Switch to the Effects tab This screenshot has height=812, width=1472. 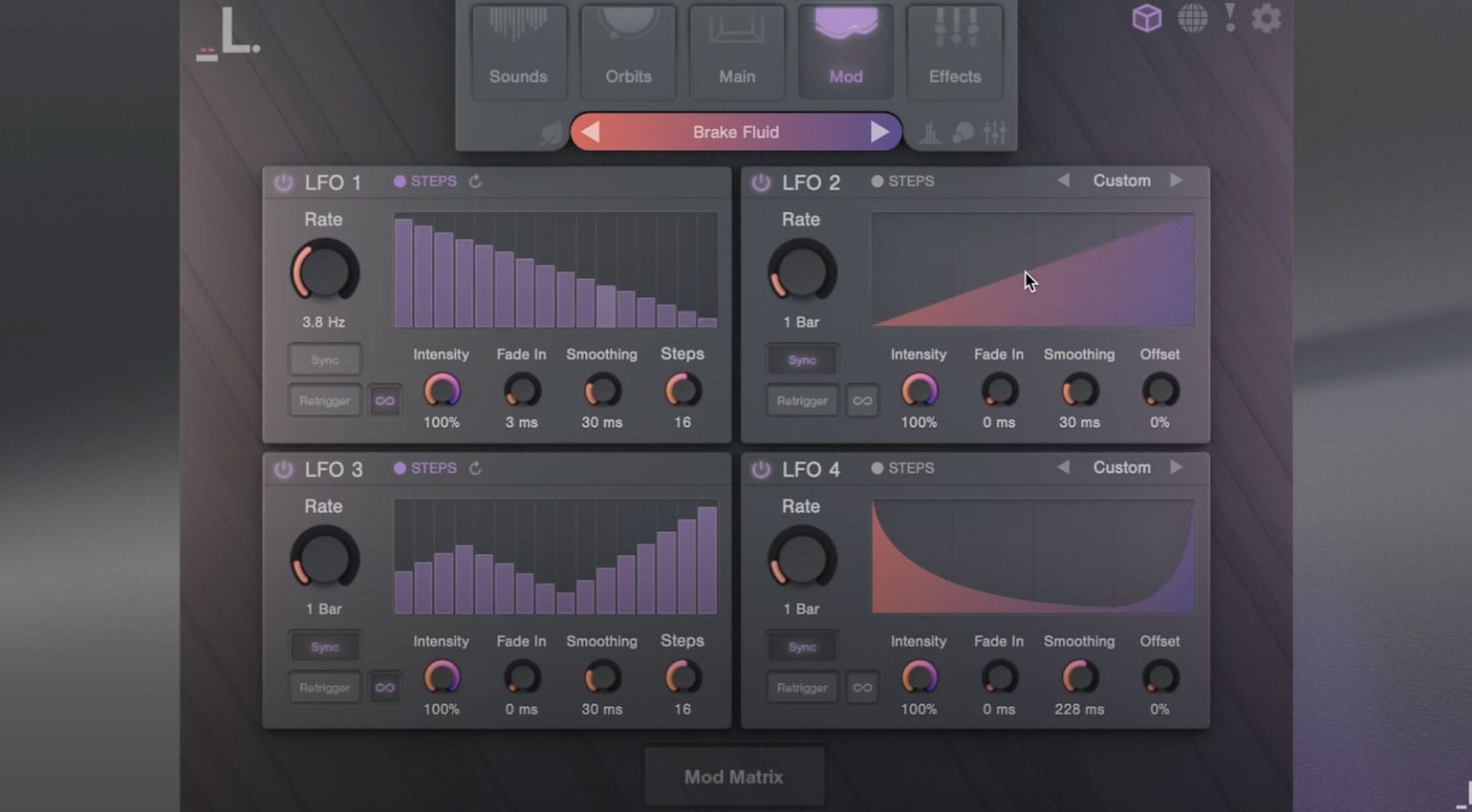click(x=954, y=53)
